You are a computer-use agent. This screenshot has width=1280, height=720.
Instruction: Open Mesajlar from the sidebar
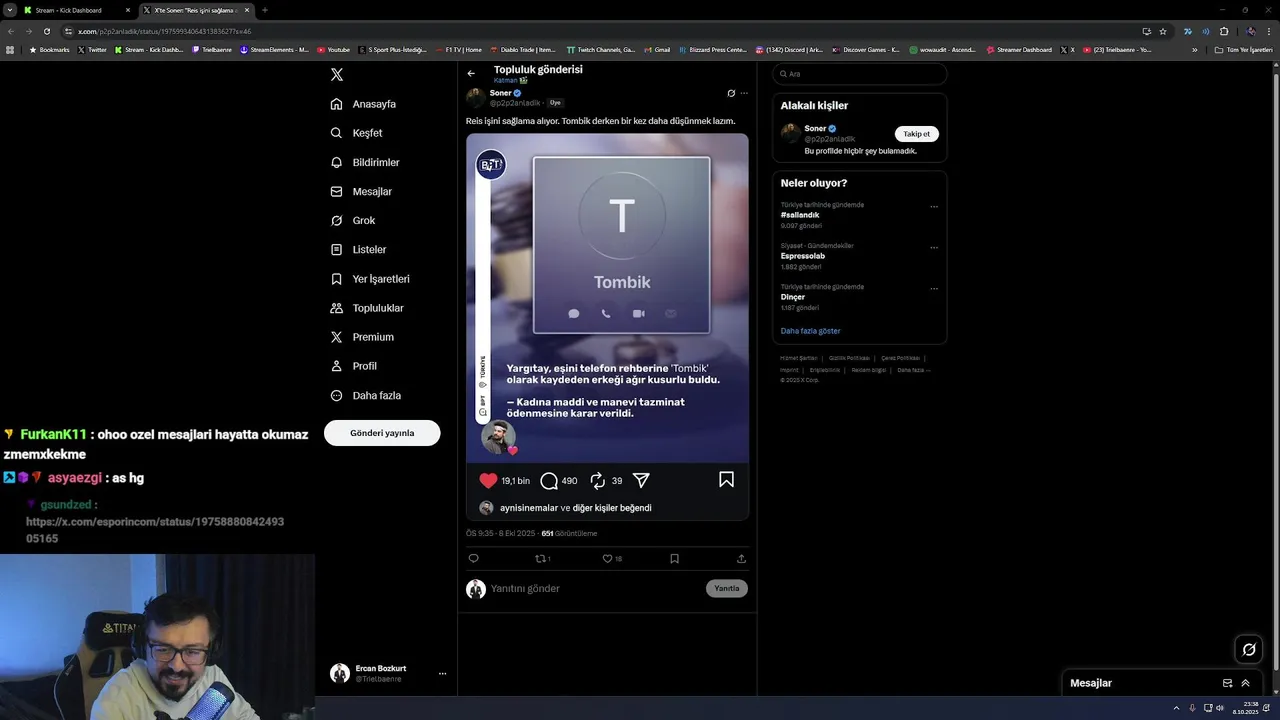point(361,191)
